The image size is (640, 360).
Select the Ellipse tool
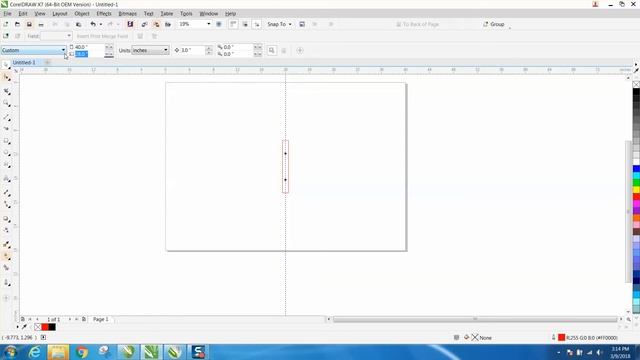pyautogui.click(x=6, y=153)
